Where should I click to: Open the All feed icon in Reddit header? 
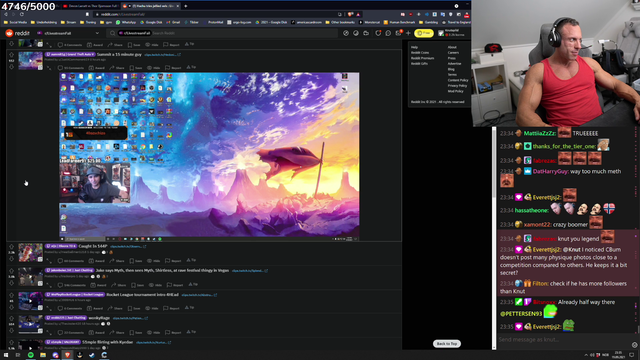click(356, 33)
